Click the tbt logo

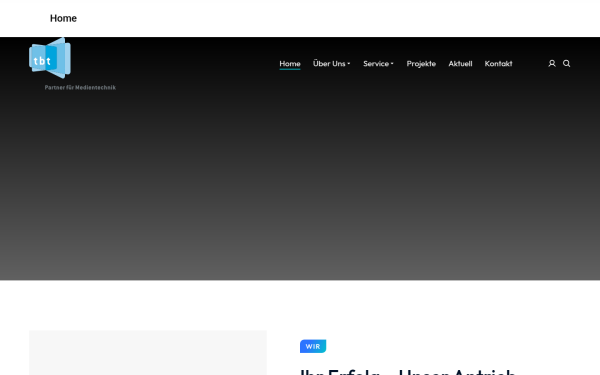[x=50, y=58]
